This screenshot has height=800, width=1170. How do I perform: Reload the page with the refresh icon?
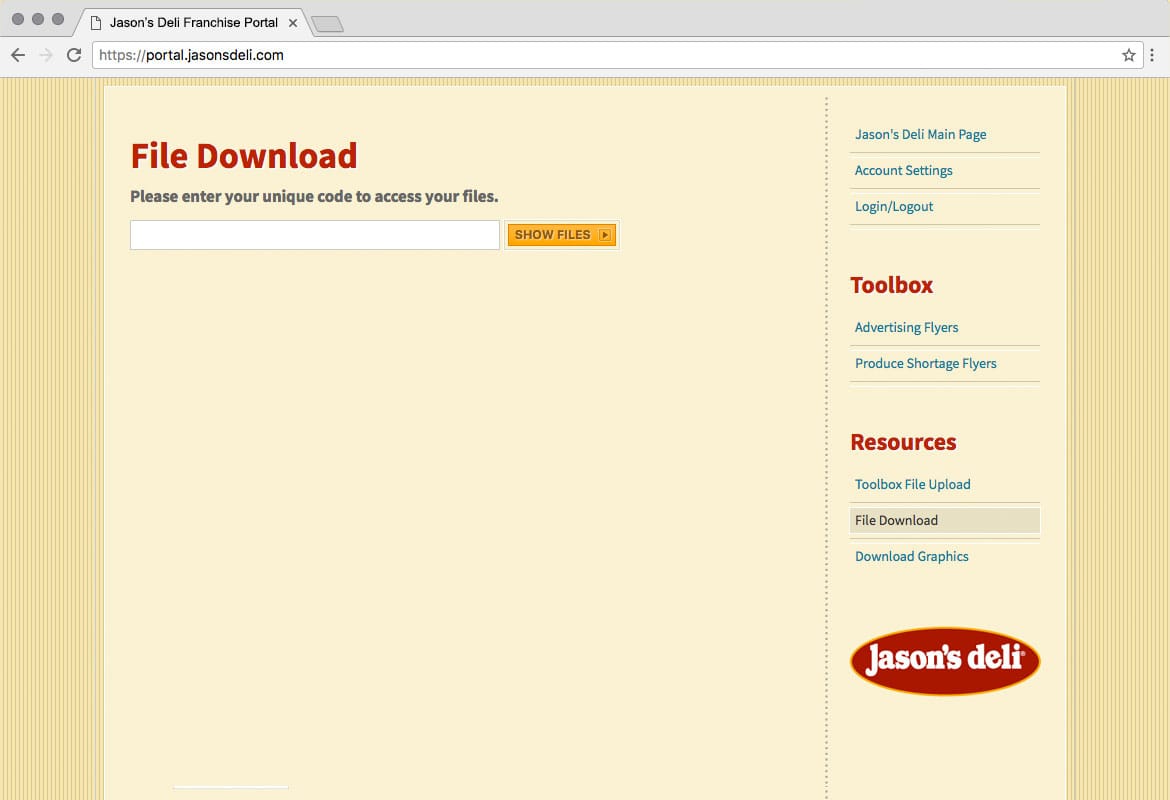[x=74, y=55]
